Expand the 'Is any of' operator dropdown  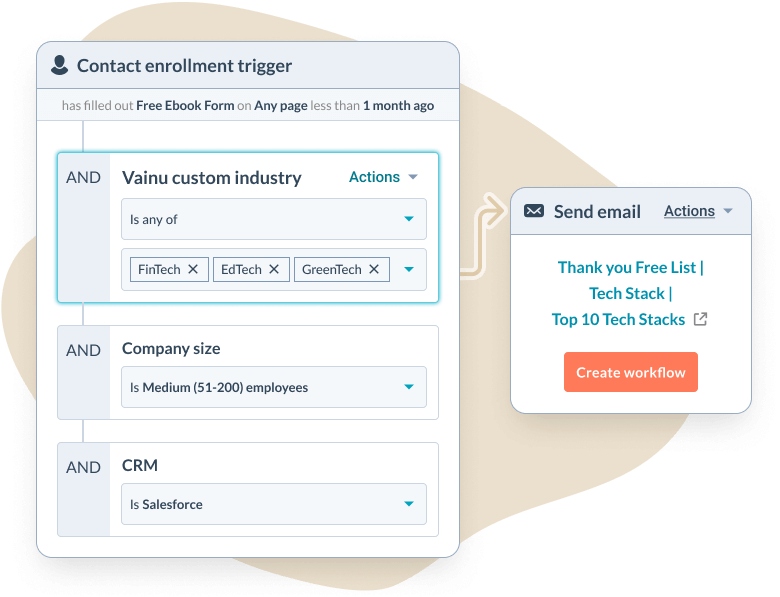click(408, 219)
